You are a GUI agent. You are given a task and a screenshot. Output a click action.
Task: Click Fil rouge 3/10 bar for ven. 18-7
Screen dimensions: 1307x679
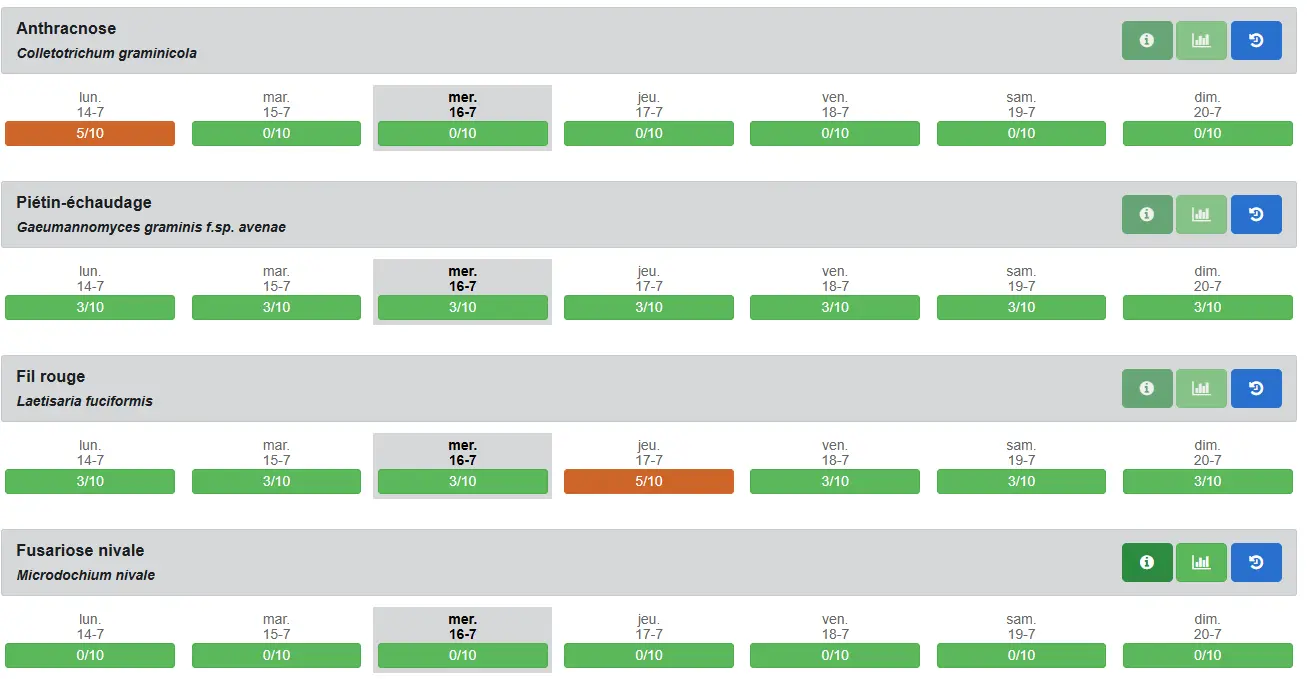(835, 482)
